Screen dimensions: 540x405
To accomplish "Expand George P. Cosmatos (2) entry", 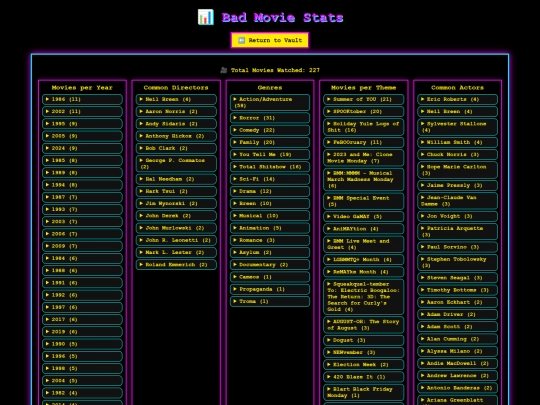I will [176, 164].
